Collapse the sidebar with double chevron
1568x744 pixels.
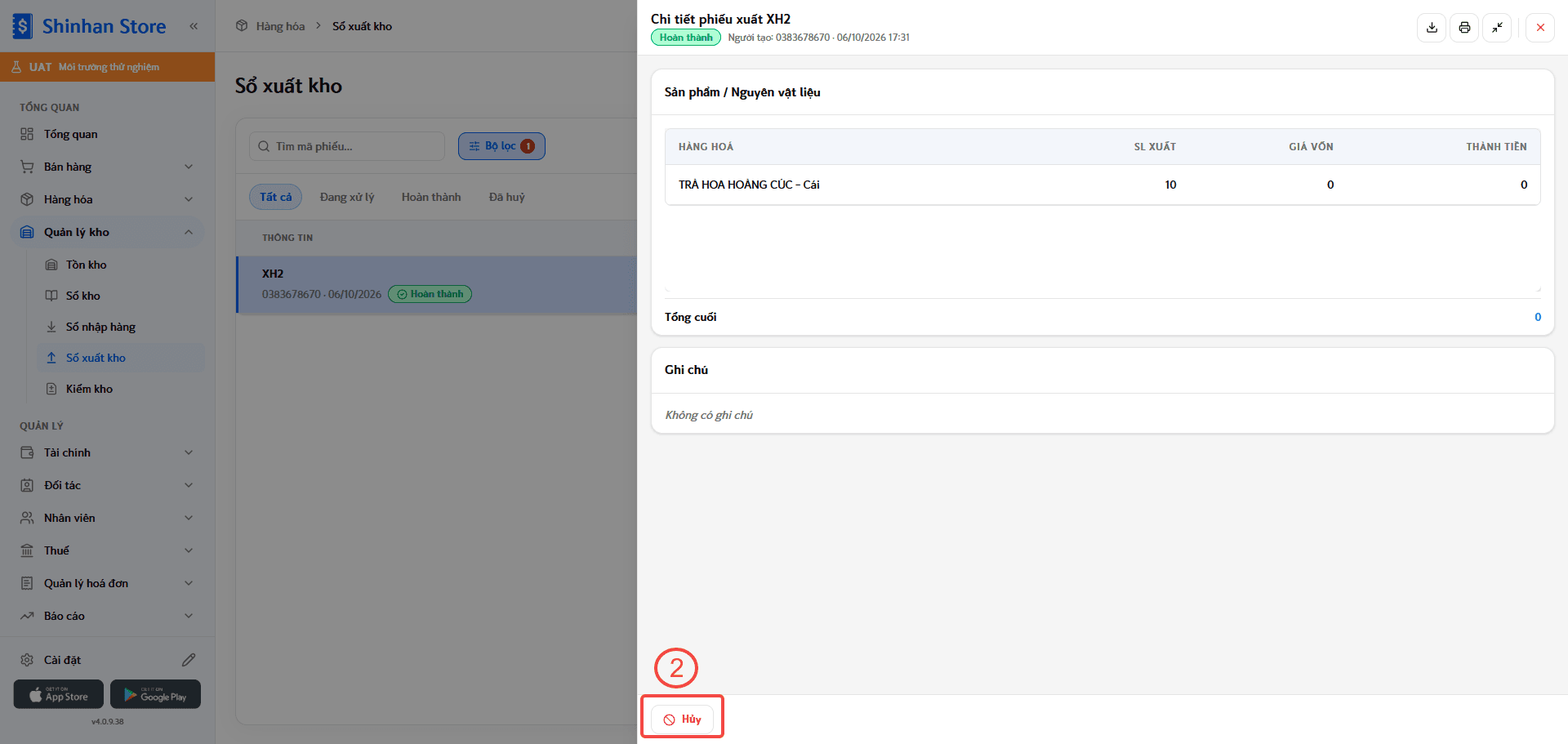(194, 26)
